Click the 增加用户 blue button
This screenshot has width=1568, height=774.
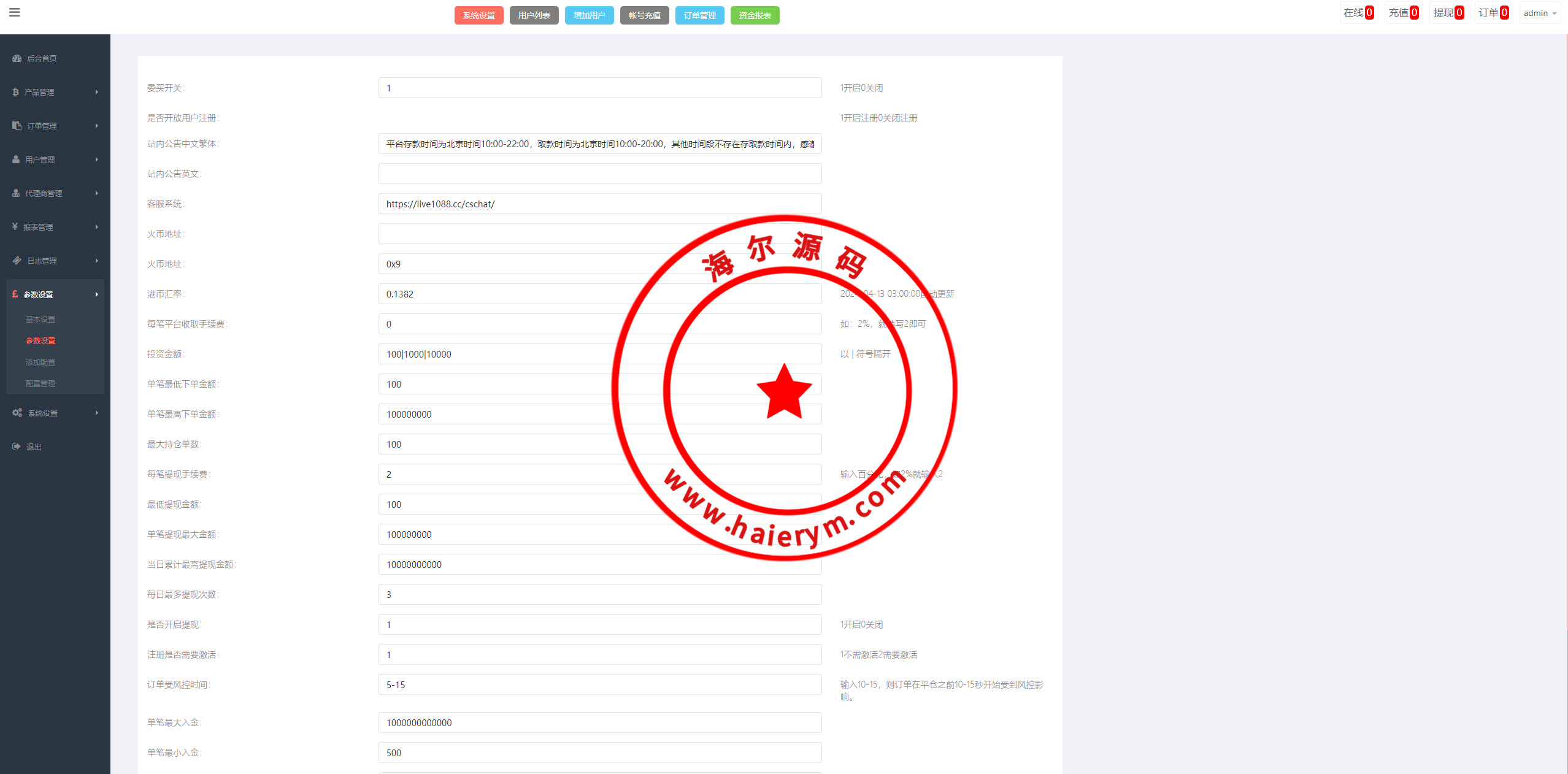click(589, 15)
